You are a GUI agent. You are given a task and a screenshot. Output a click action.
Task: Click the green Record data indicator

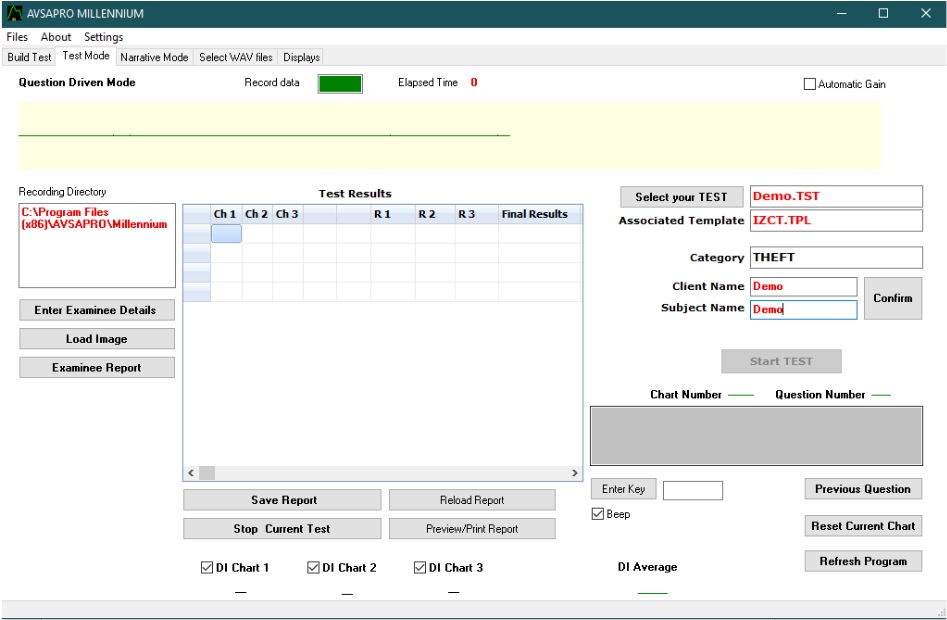pyautogui.click(x=340, y=84)
